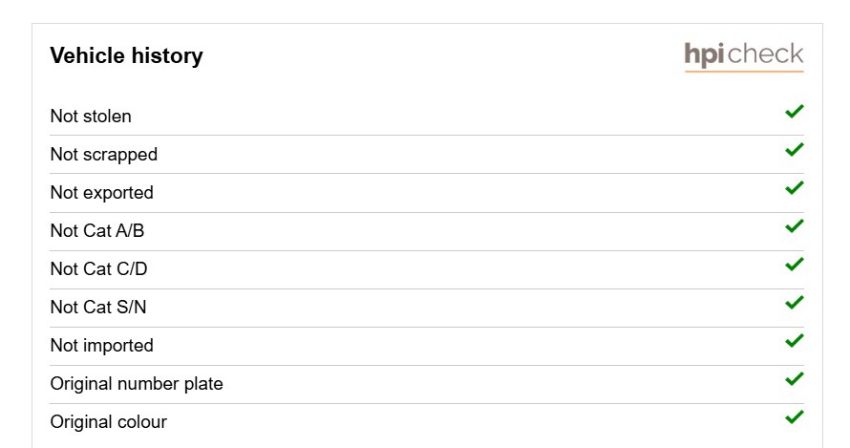Click the Vehicle history heading
The image size is (850, 448).
(126, 56)
